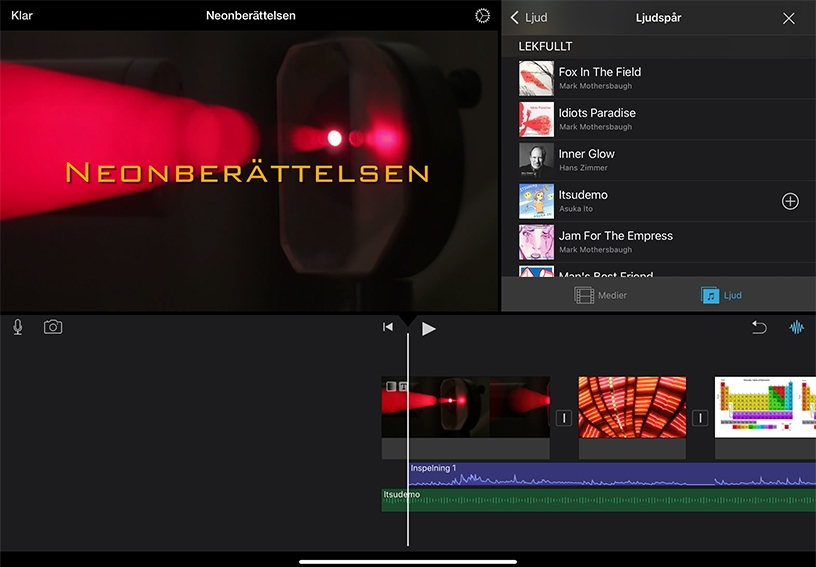Screen dimensions: 816x567
Task: Tap the Ljudspår panel heading
Action: tap(658, 18)
